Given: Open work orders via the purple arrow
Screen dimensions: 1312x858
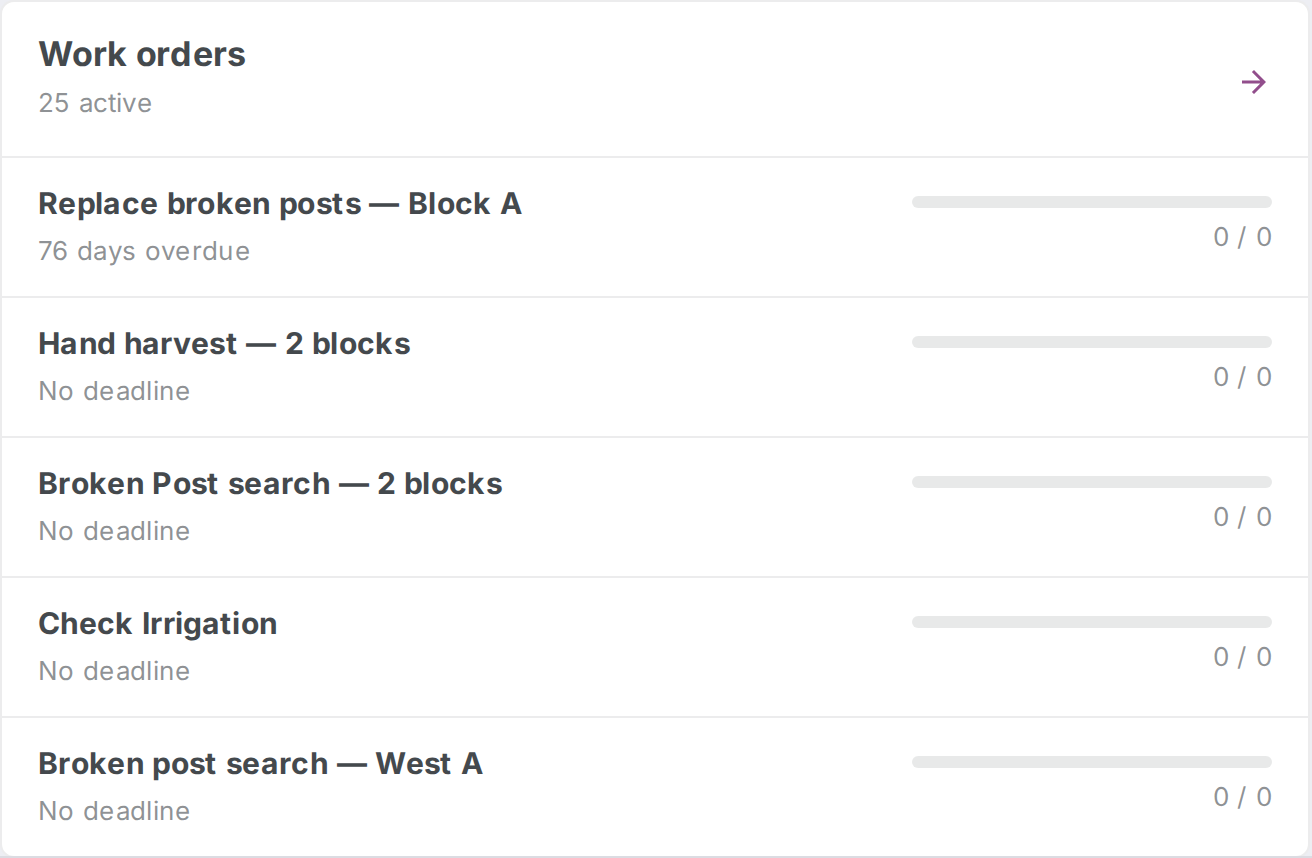Looking at the screenshot, I should tap(1253, 82).
